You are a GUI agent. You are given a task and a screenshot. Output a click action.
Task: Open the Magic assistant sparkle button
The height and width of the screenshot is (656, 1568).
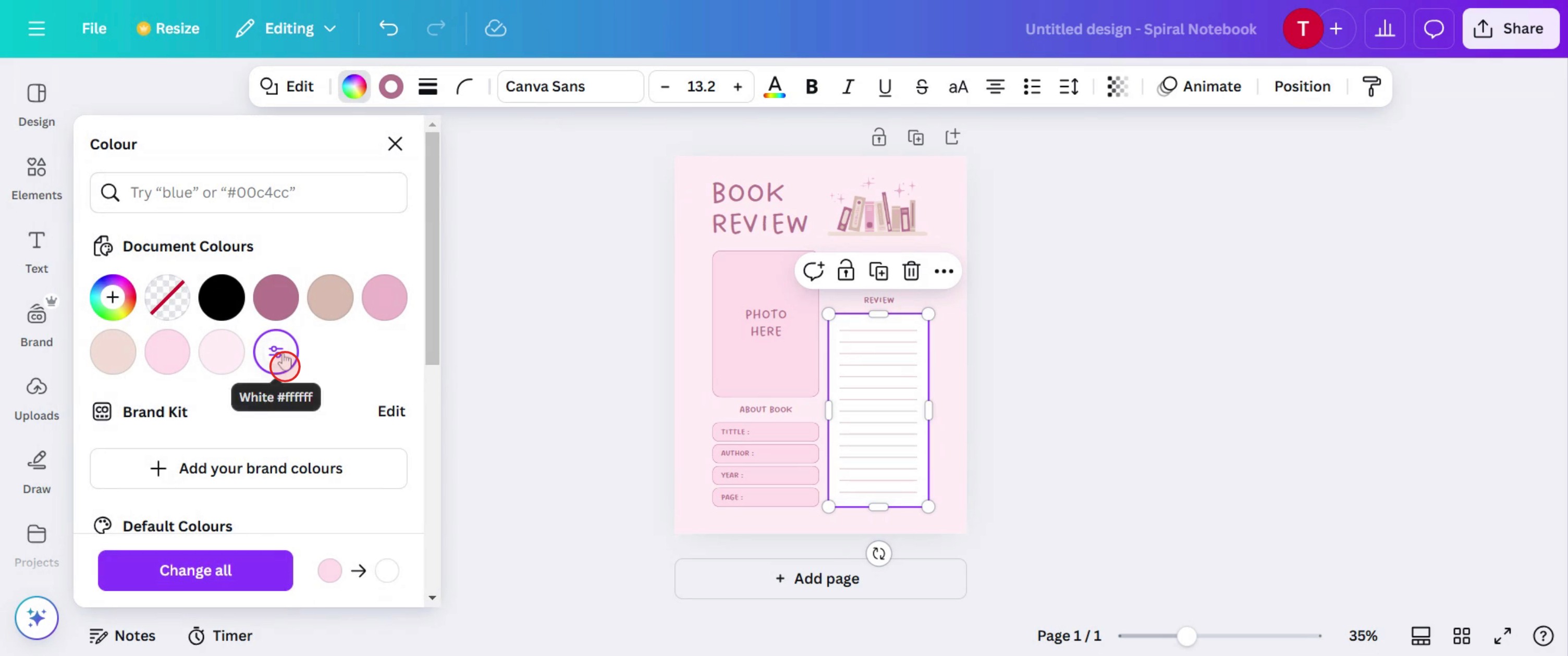tap(36, 617)
